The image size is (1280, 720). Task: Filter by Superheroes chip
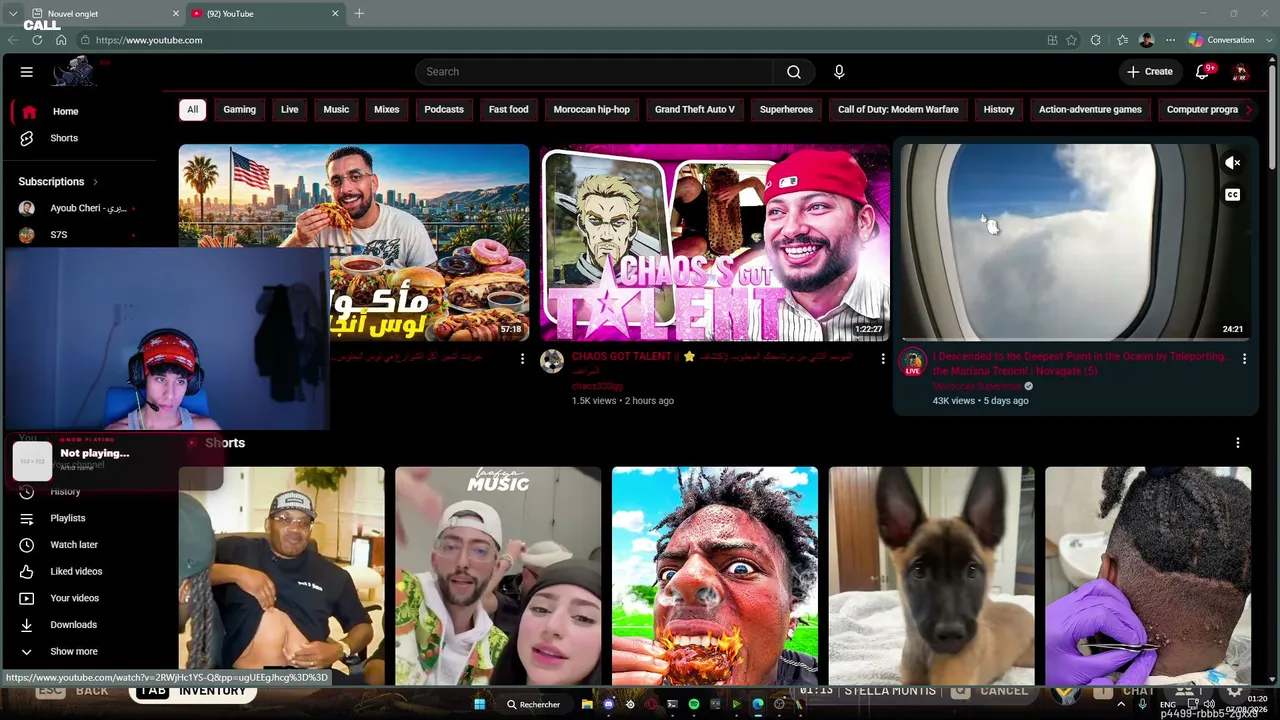pyautogui.click(x=786, y=110)
